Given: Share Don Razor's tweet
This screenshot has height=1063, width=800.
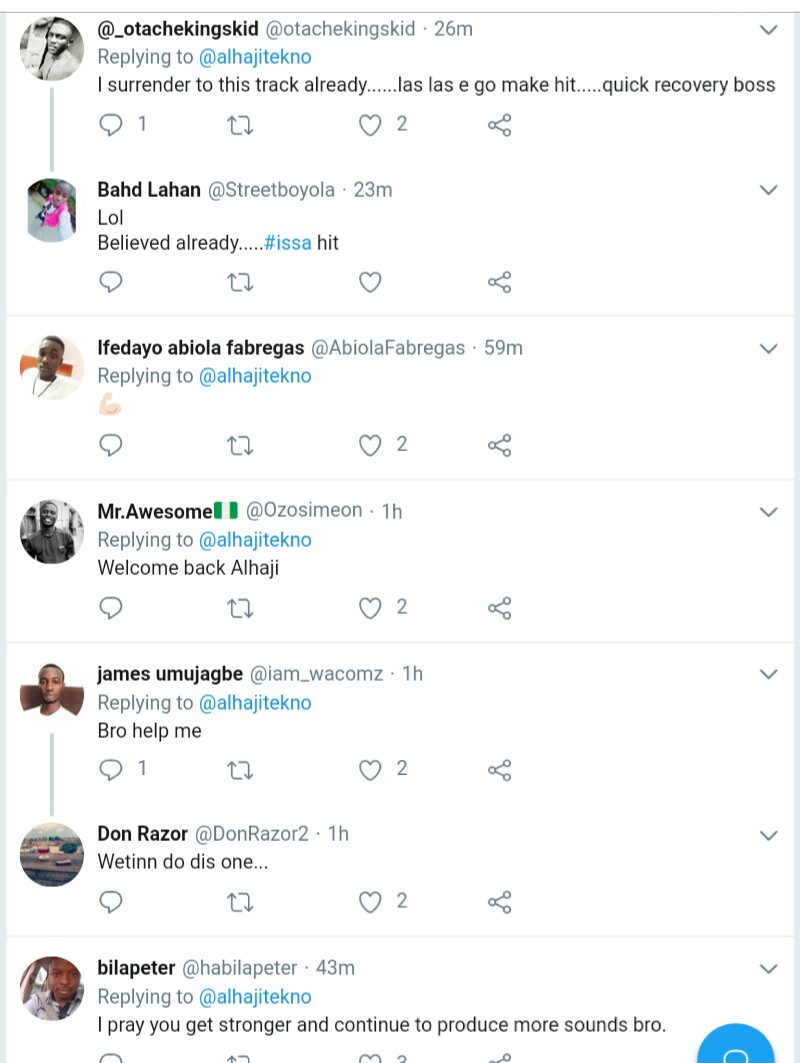Looking at the screenshot, I should click(x=500, y=902).
